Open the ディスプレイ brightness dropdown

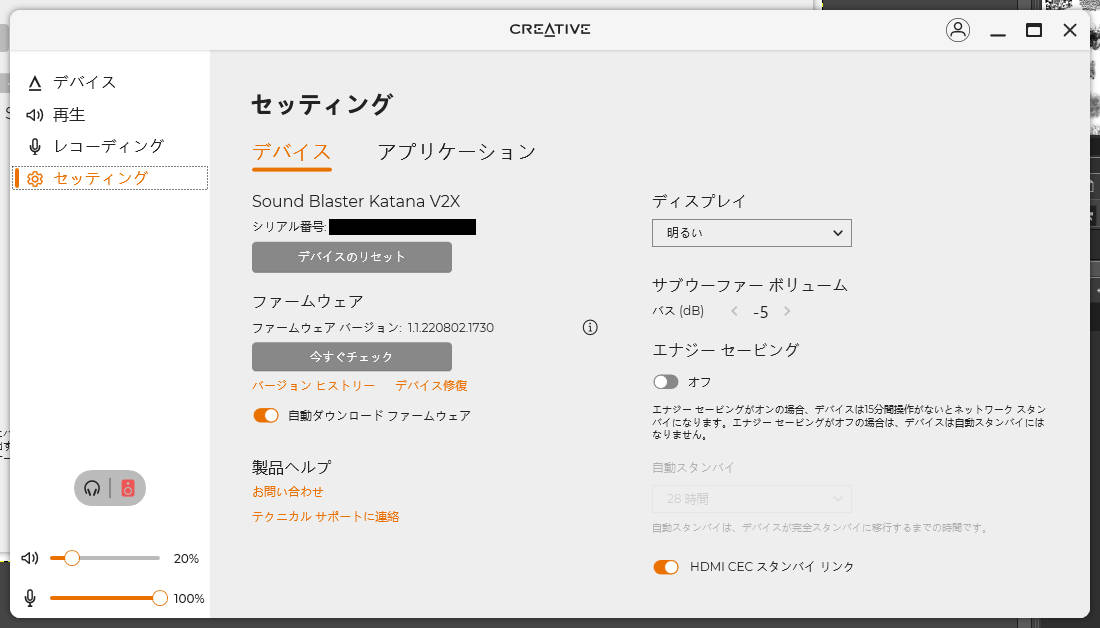tap(751, 233)
